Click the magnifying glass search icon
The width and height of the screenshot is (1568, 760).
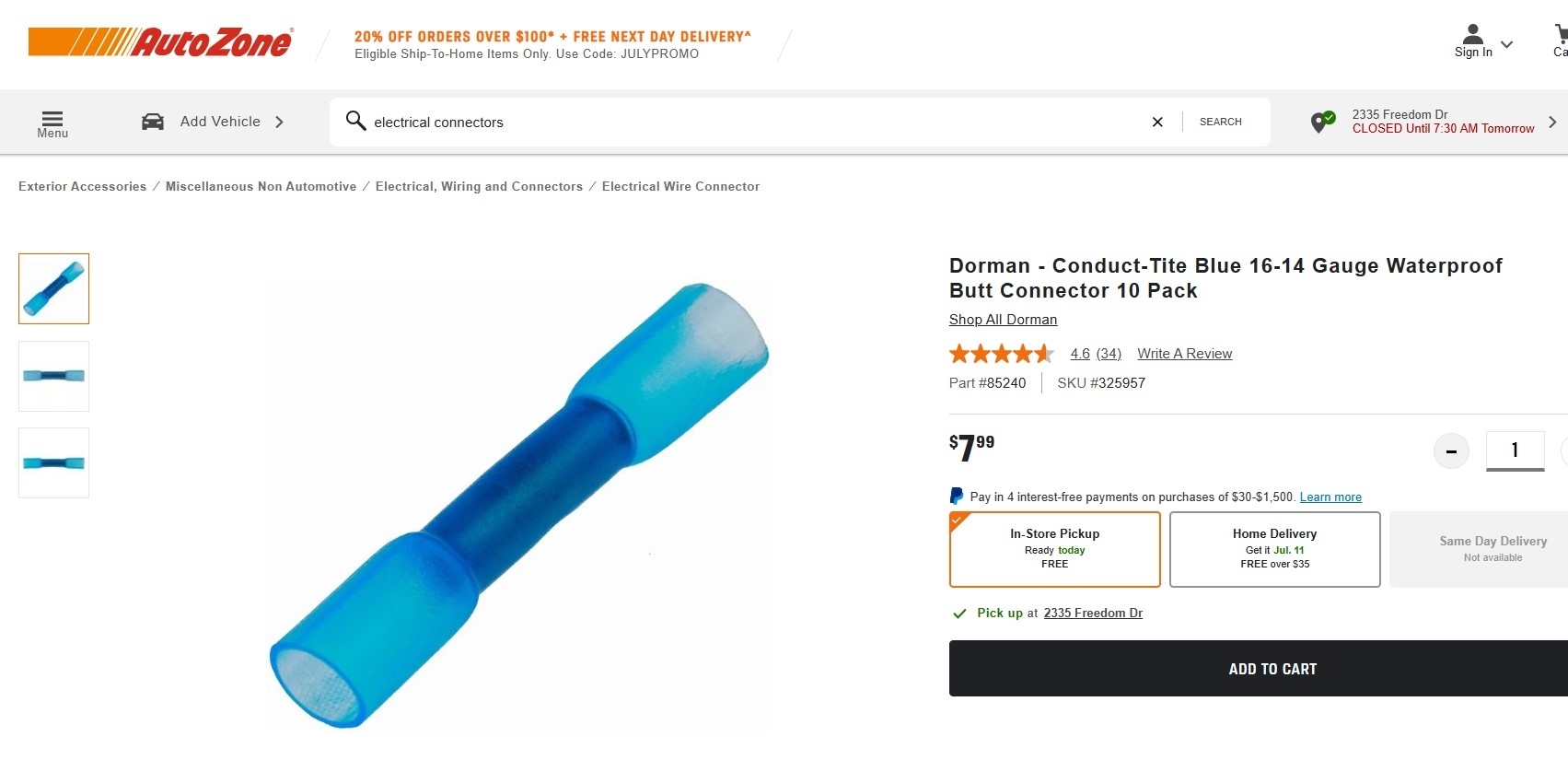coord(355,121)
